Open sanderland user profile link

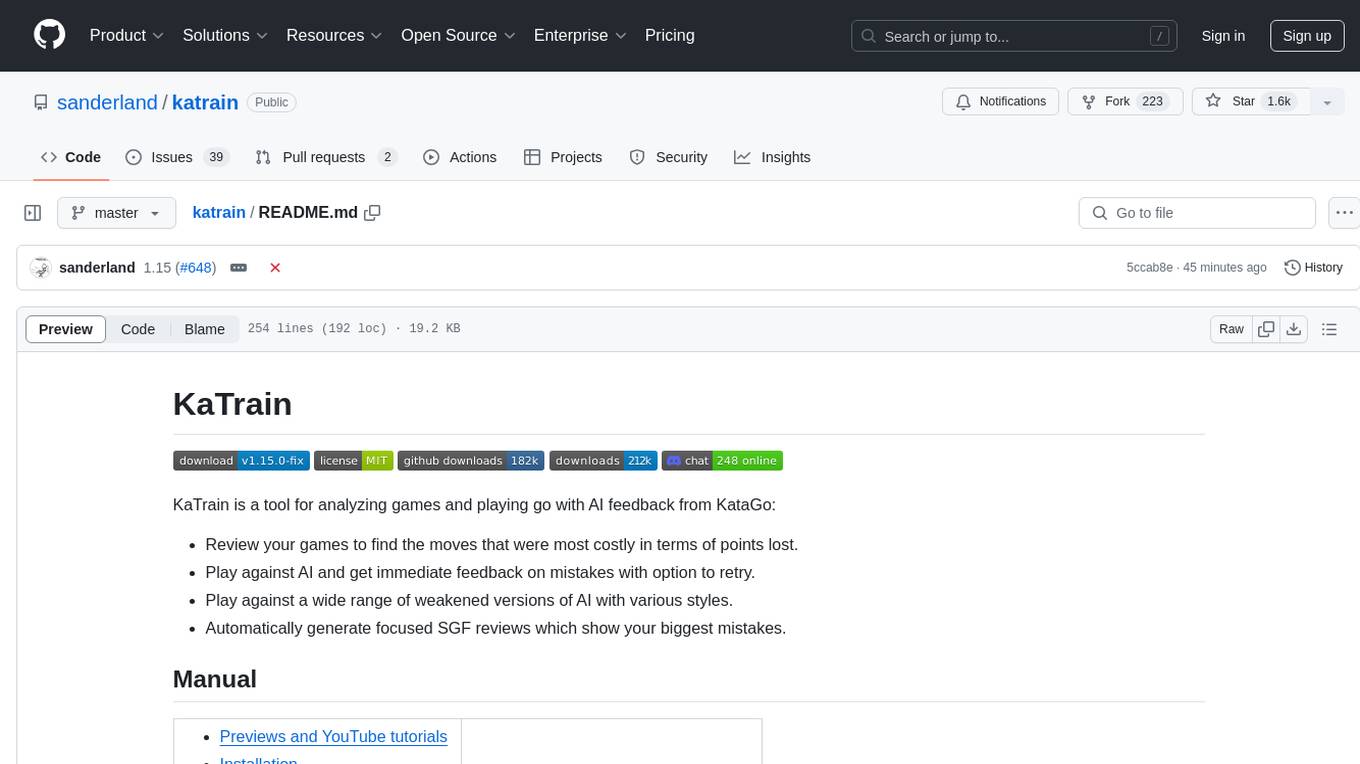[x=107, y=102]
